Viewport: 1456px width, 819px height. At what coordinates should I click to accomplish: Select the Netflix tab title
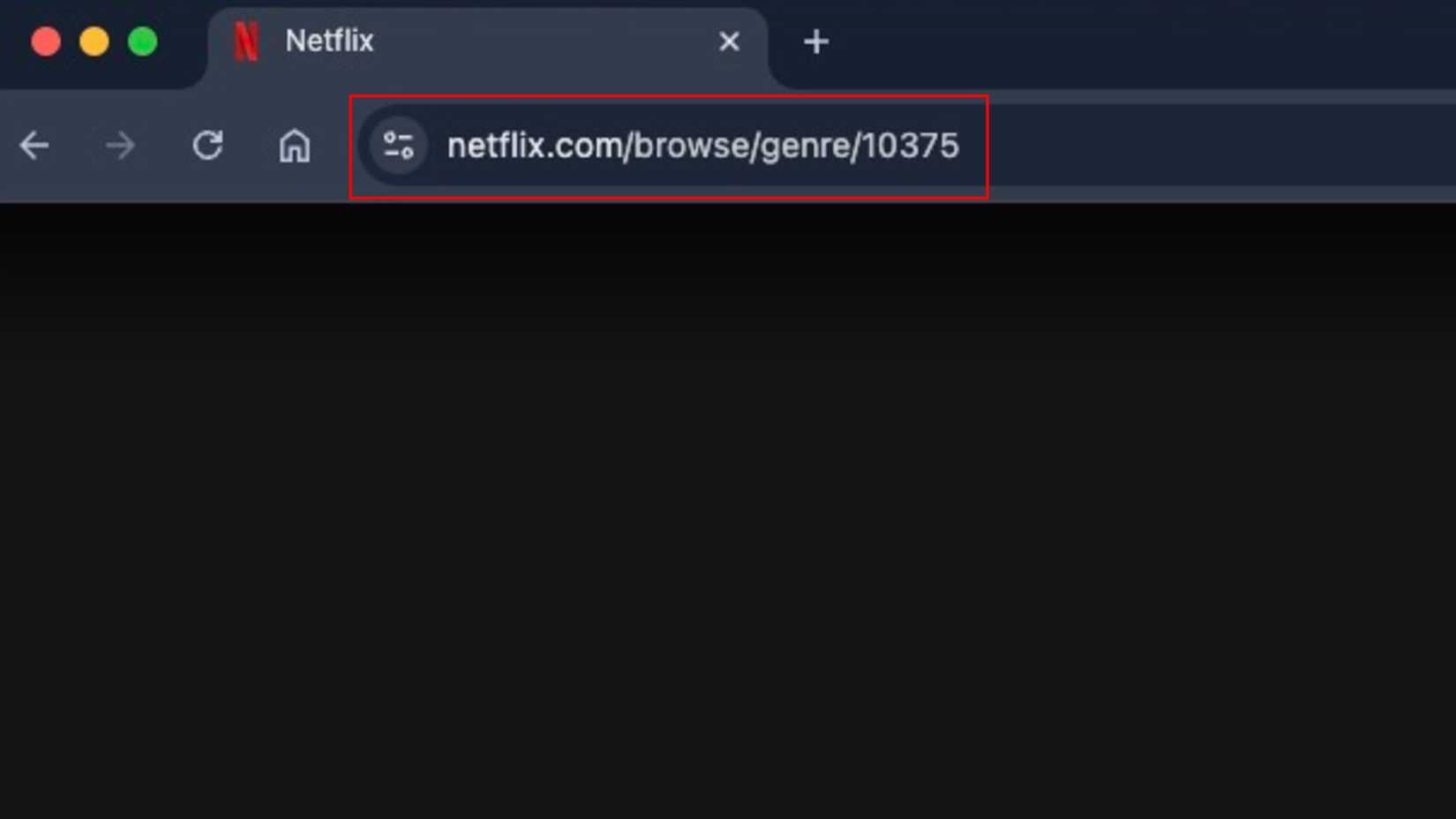click(x=327, y=41)
